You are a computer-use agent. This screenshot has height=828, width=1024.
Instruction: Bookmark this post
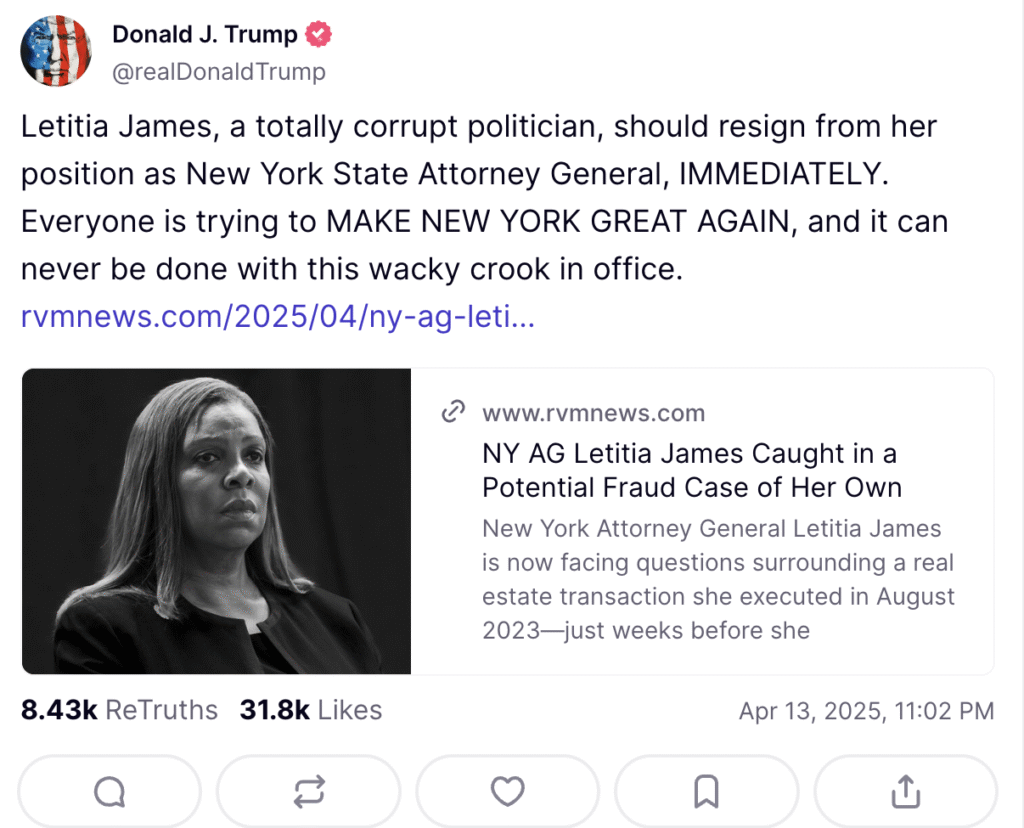pos(707,792)
